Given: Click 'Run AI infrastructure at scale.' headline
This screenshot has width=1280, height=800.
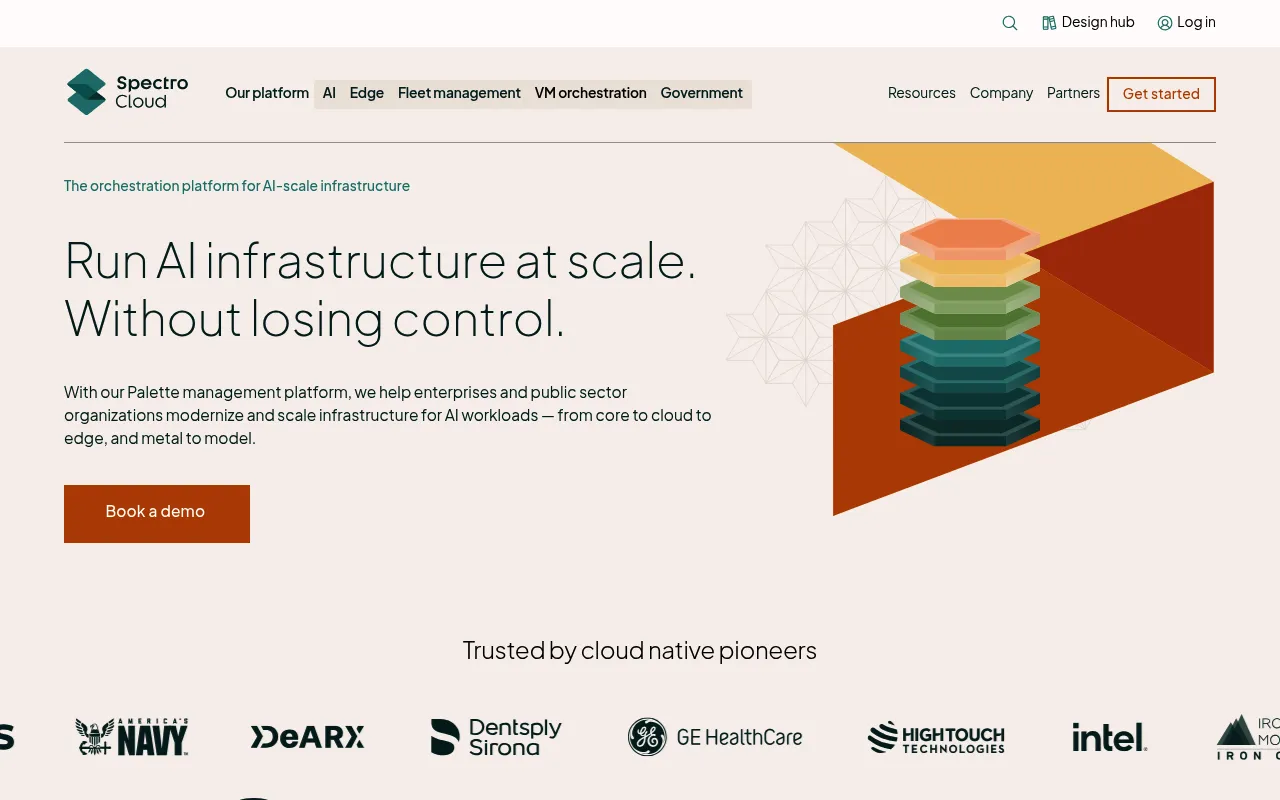Looking at the screenshot, I should tap(380, 260).
